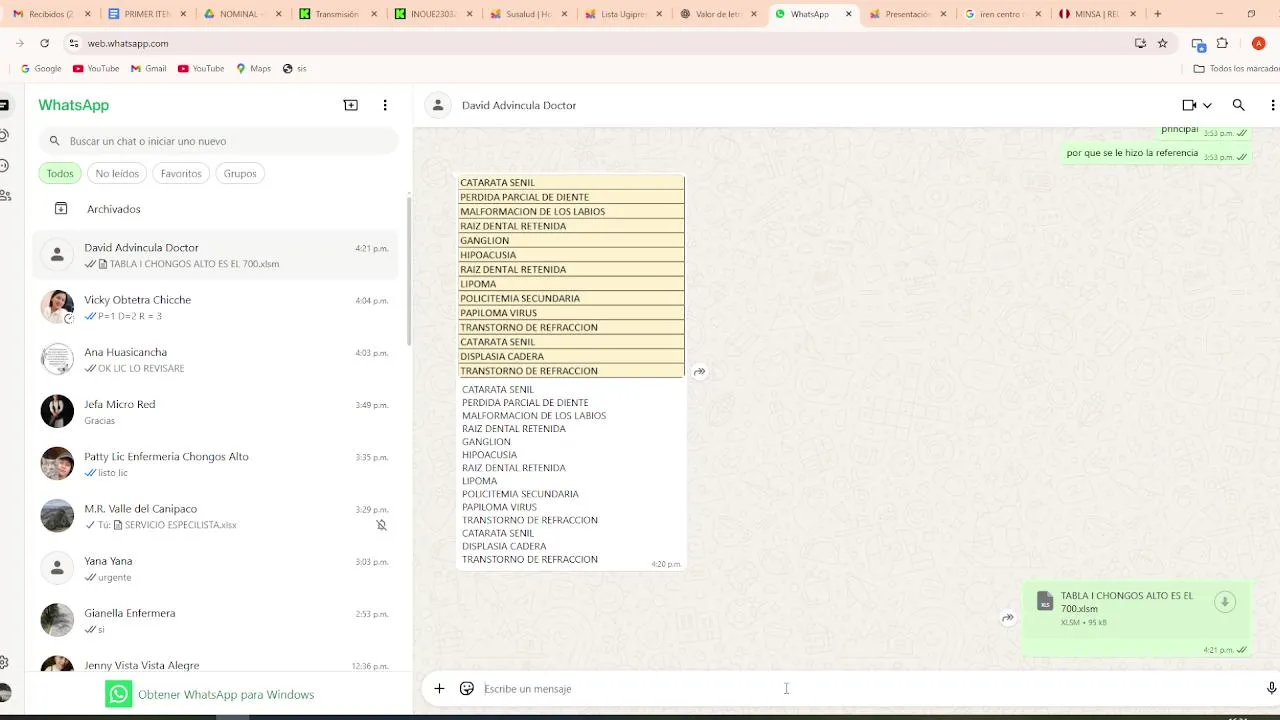The height and width of the screenshot is (720, 1280).
Task: Open Vicky Obtetra Chicche profile picture
Action: click(57, 307)
